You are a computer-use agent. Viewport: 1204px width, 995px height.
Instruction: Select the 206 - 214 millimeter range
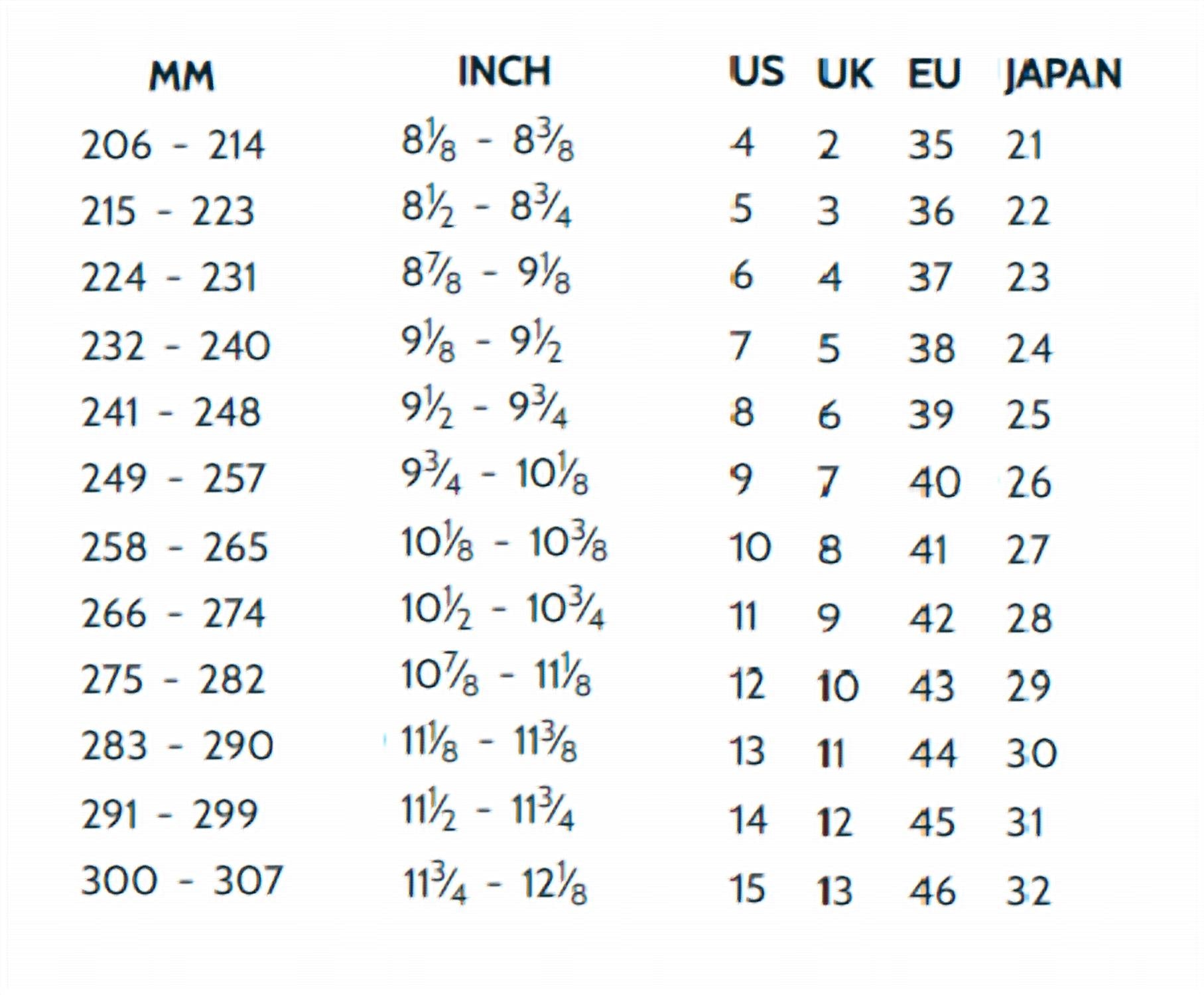click(x=172, y=145)
